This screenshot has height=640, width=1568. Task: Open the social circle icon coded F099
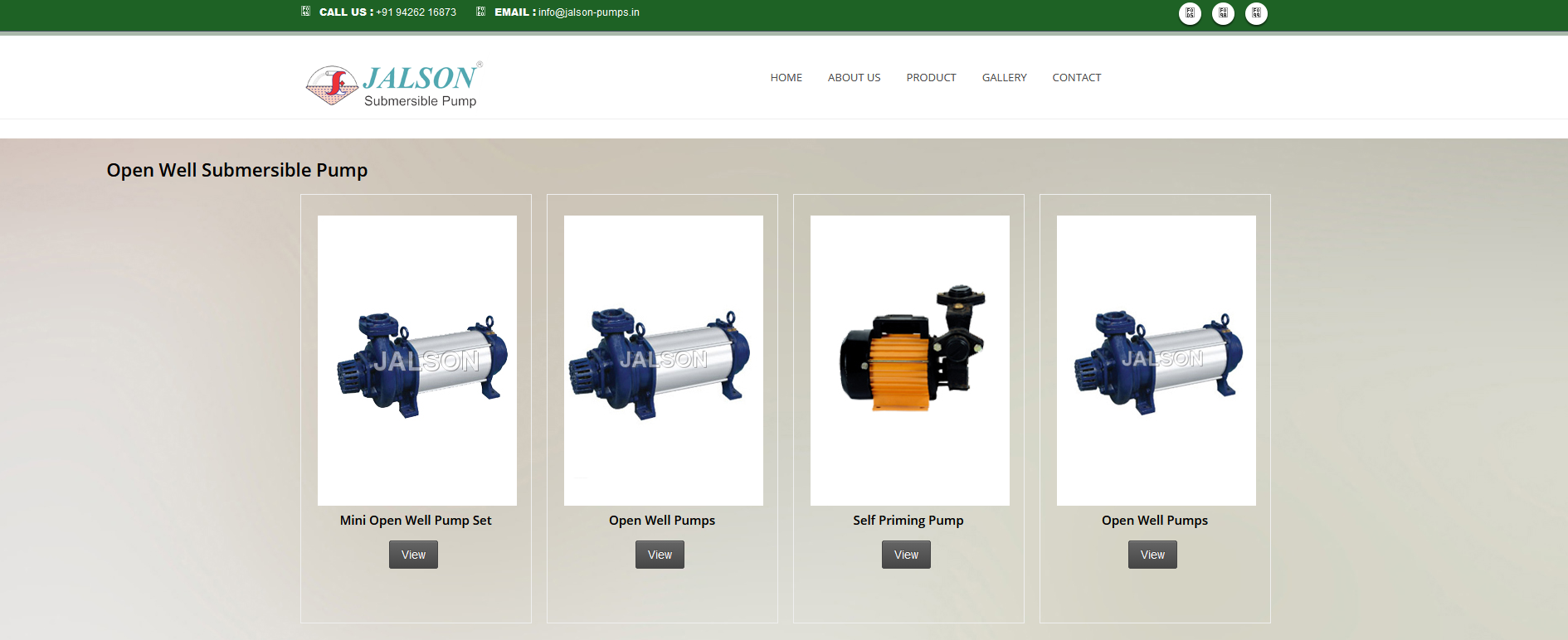coord(1256,13)
